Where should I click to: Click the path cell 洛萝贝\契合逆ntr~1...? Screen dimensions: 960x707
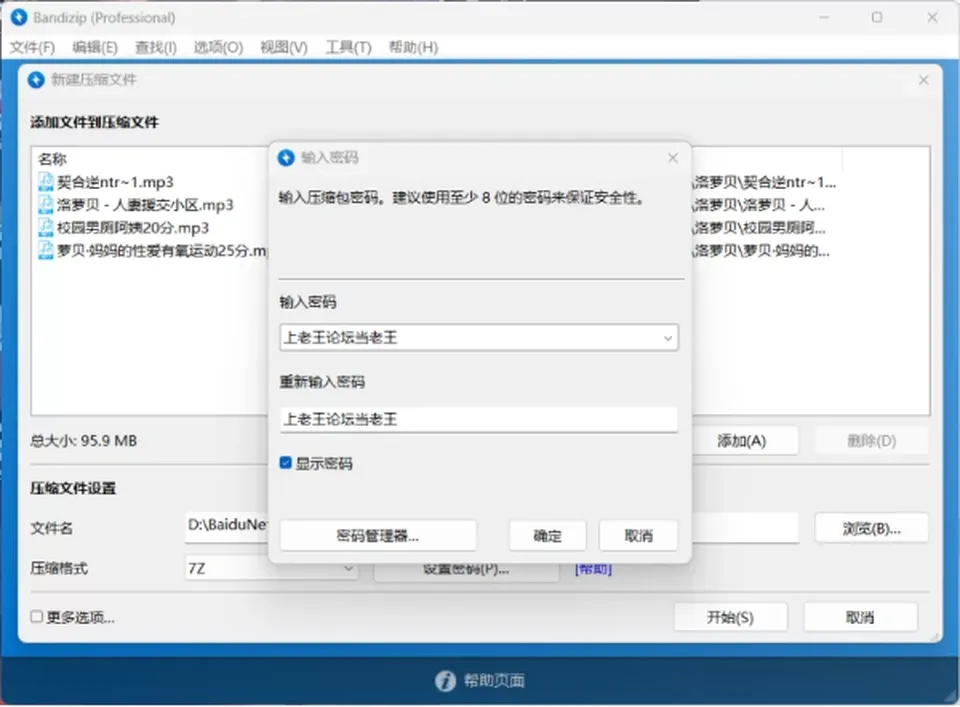[765, 182]
